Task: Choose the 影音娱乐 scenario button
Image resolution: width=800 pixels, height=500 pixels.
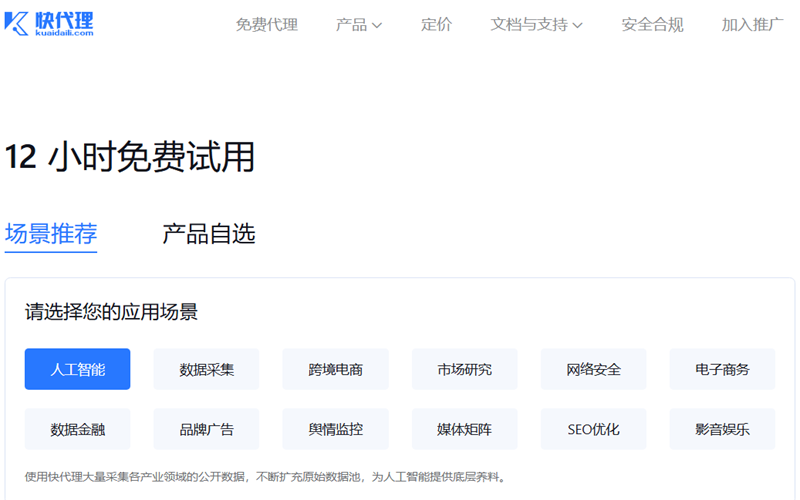Action: point(722,429)
